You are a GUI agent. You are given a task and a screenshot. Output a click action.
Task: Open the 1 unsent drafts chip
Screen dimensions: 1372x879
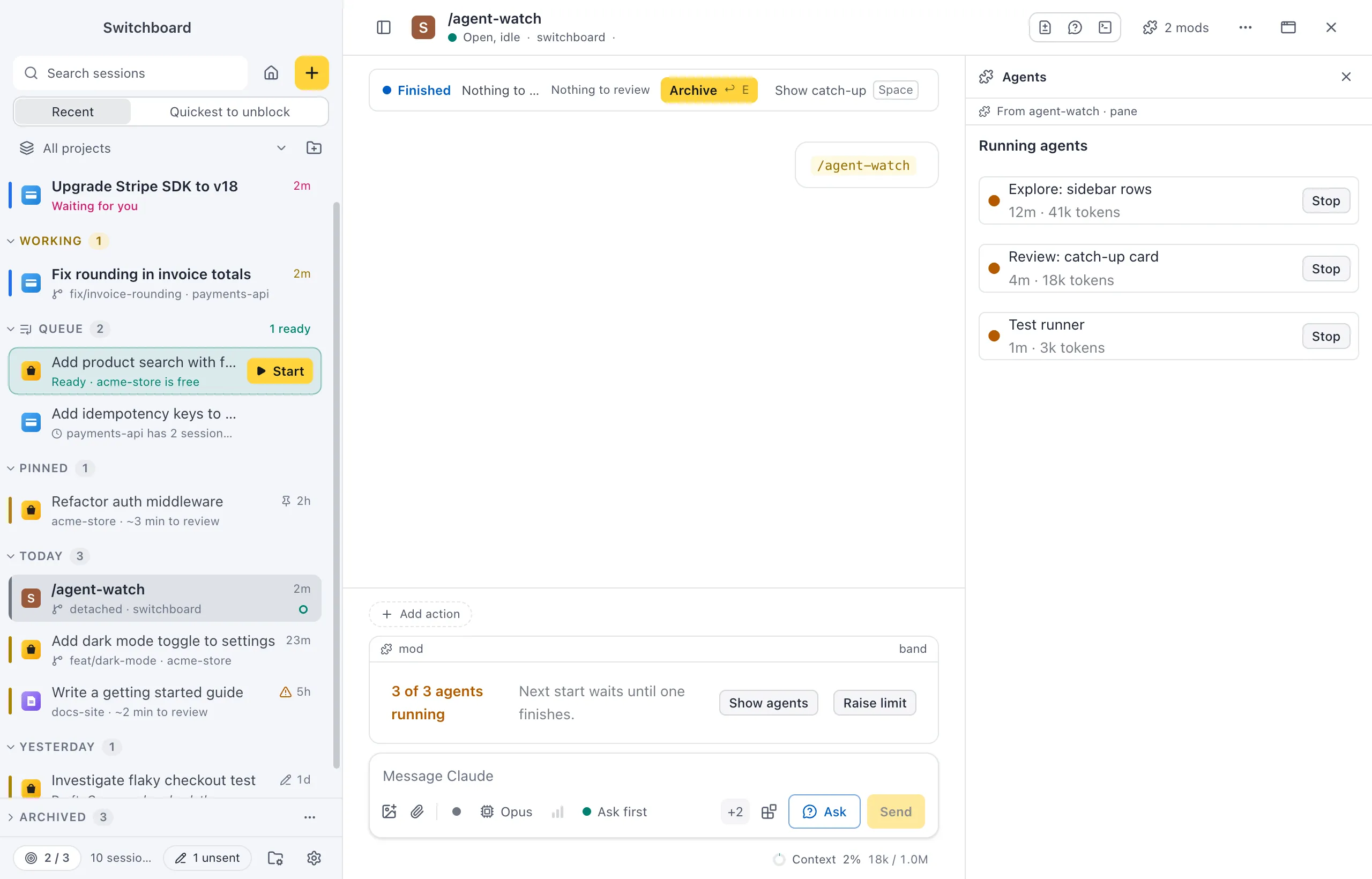(207, 858)
